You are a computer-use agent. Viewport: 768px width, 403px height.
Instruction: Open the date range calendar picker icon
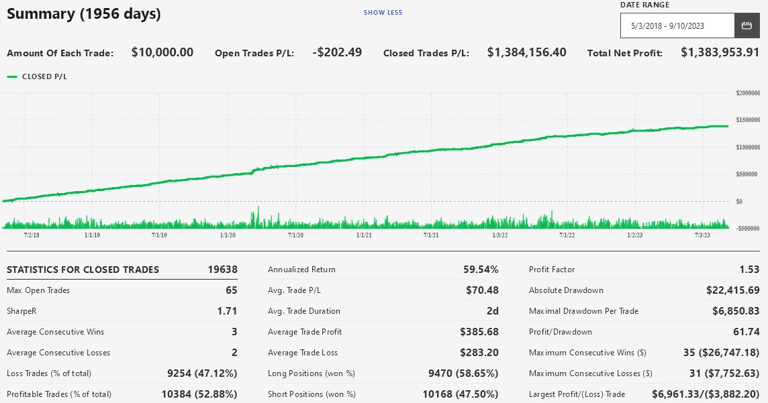746,26
